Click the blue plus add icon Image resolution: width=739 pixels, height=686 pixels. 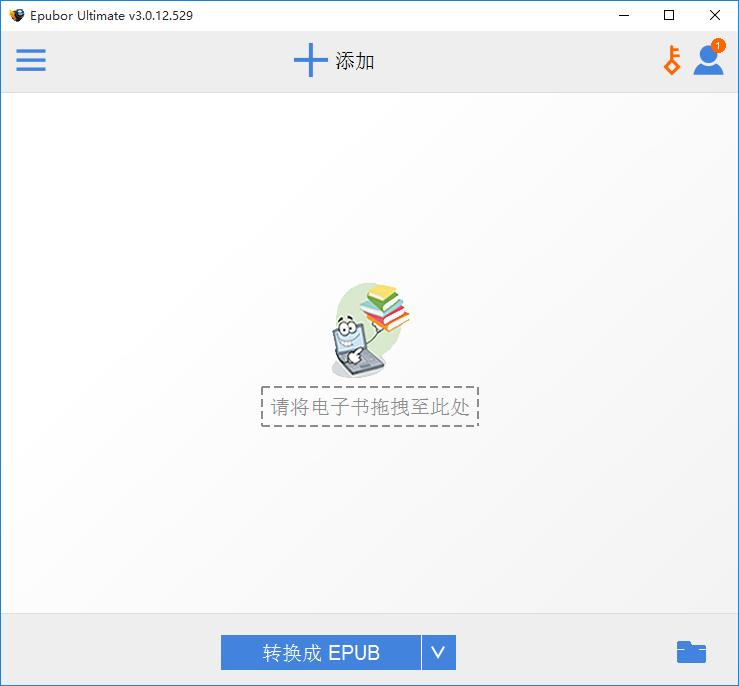[310, 61]
